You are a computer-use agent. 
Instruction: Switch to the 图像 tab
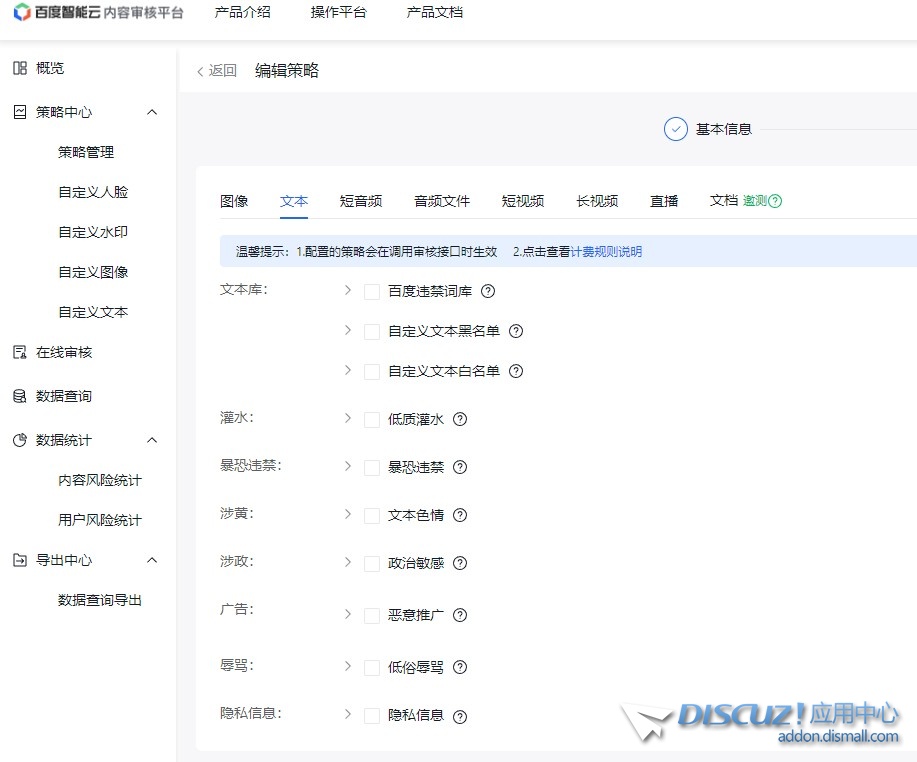(x=234, y=201)
